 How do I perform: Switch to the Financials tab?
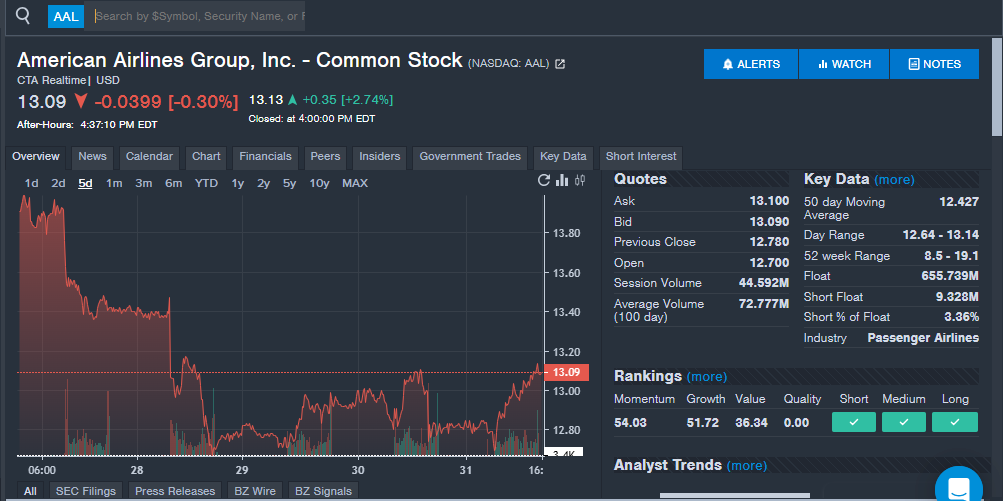click(265, 157)
